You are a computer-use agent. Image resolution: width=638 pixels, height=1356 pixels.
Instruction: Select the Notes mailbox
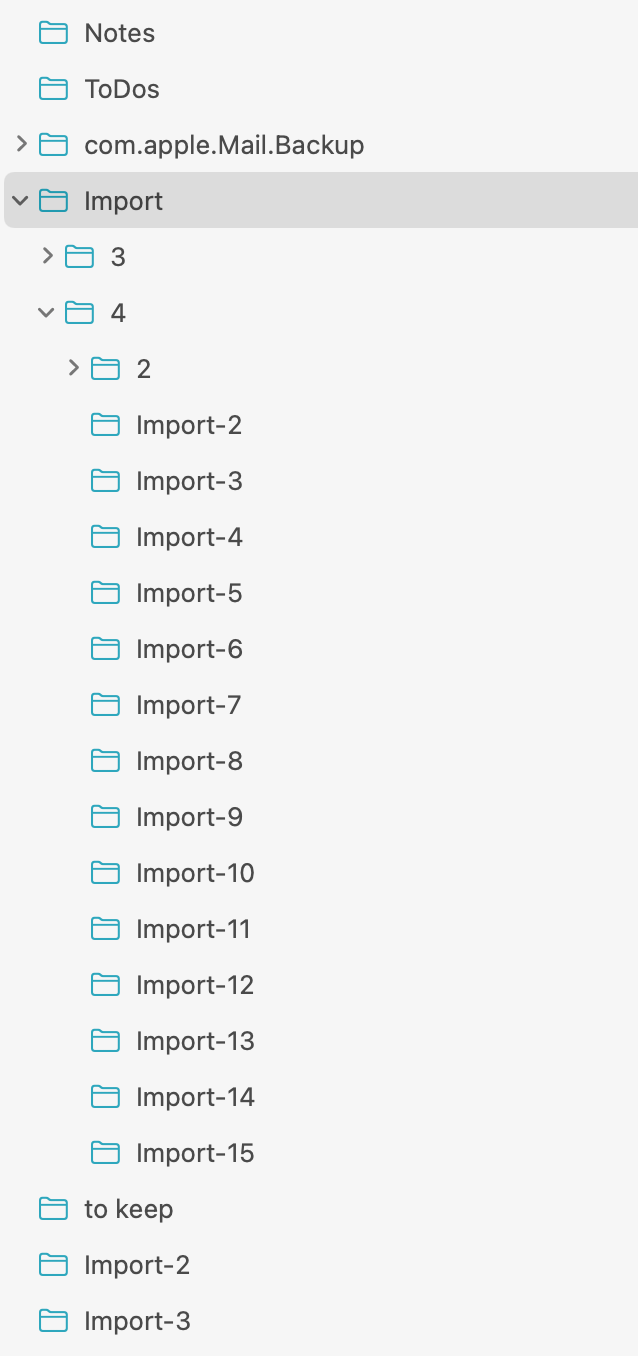click(x=119, y=33)
